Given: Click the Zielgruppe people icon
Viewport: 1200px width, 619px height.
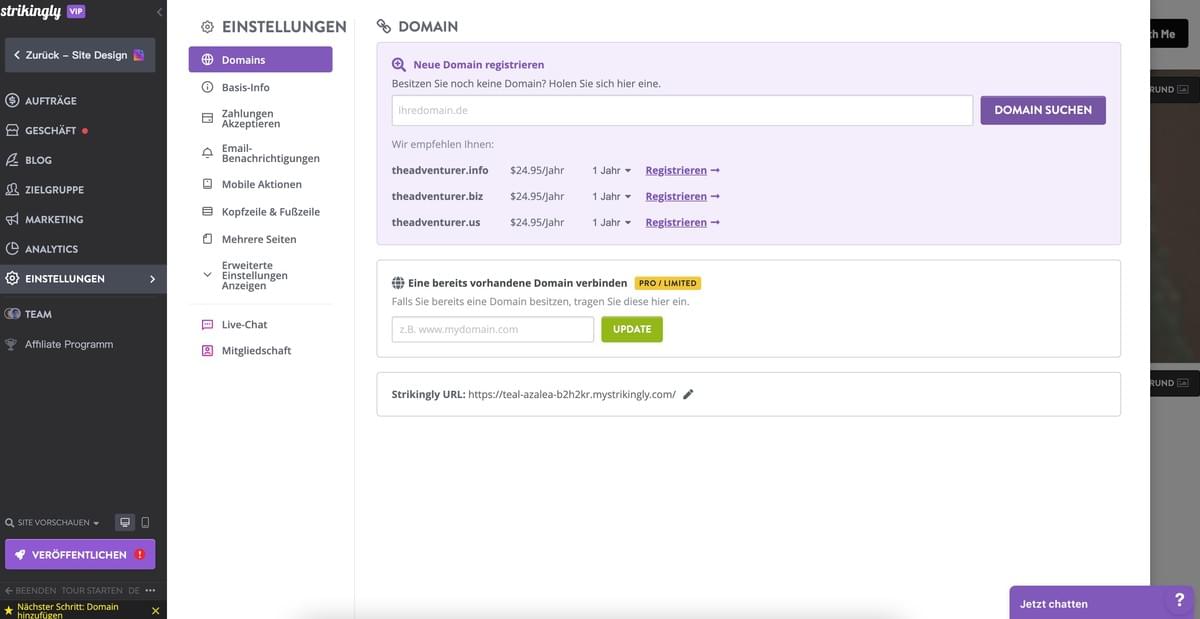Looking at the screenshot, I should click(10, 189).
